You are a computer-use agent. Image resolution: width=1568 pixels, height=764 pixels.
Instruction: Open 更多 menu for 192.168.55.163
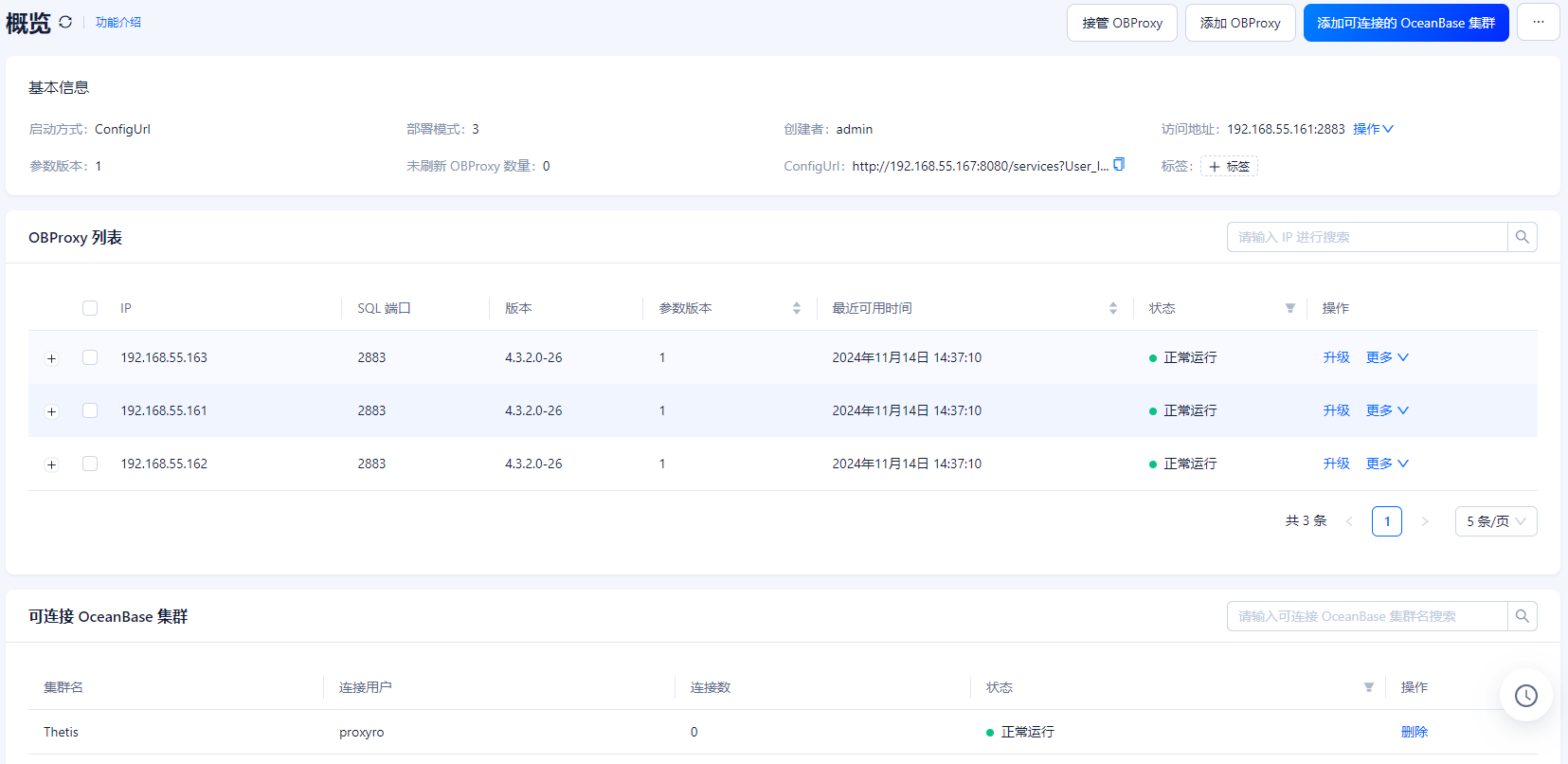pyautogui.click(x=1387, y=357)
